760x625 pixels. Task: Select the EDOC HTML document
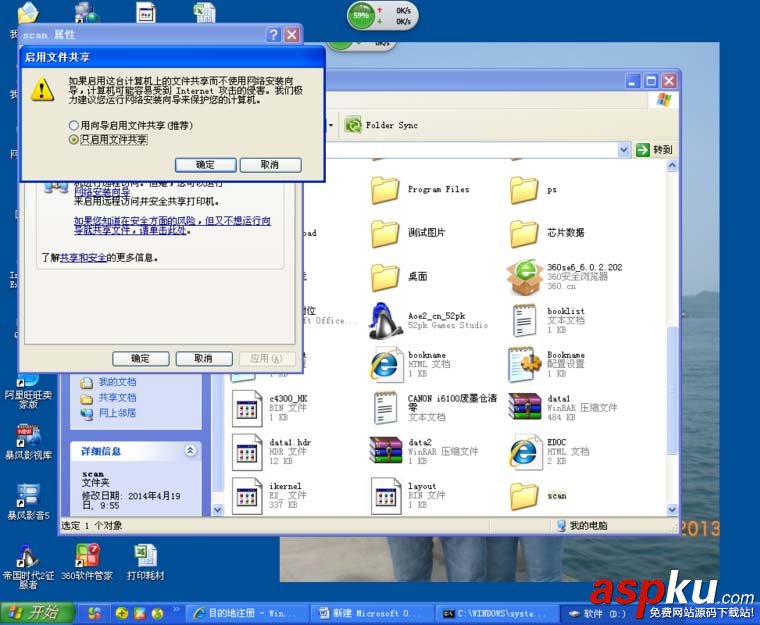point(524,452)
